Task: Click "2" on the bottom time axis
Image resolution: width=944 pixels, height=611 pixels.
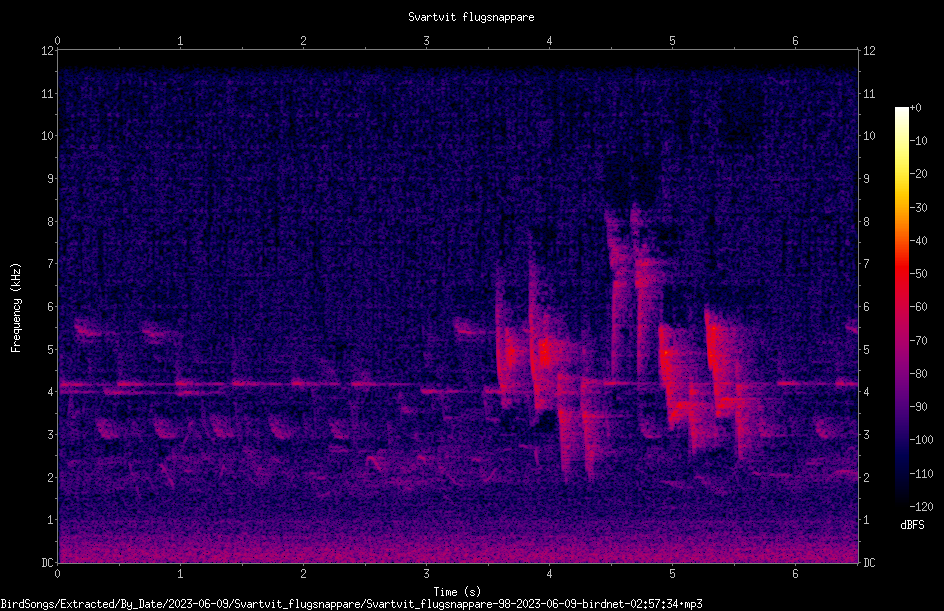Action: point(303,574)
